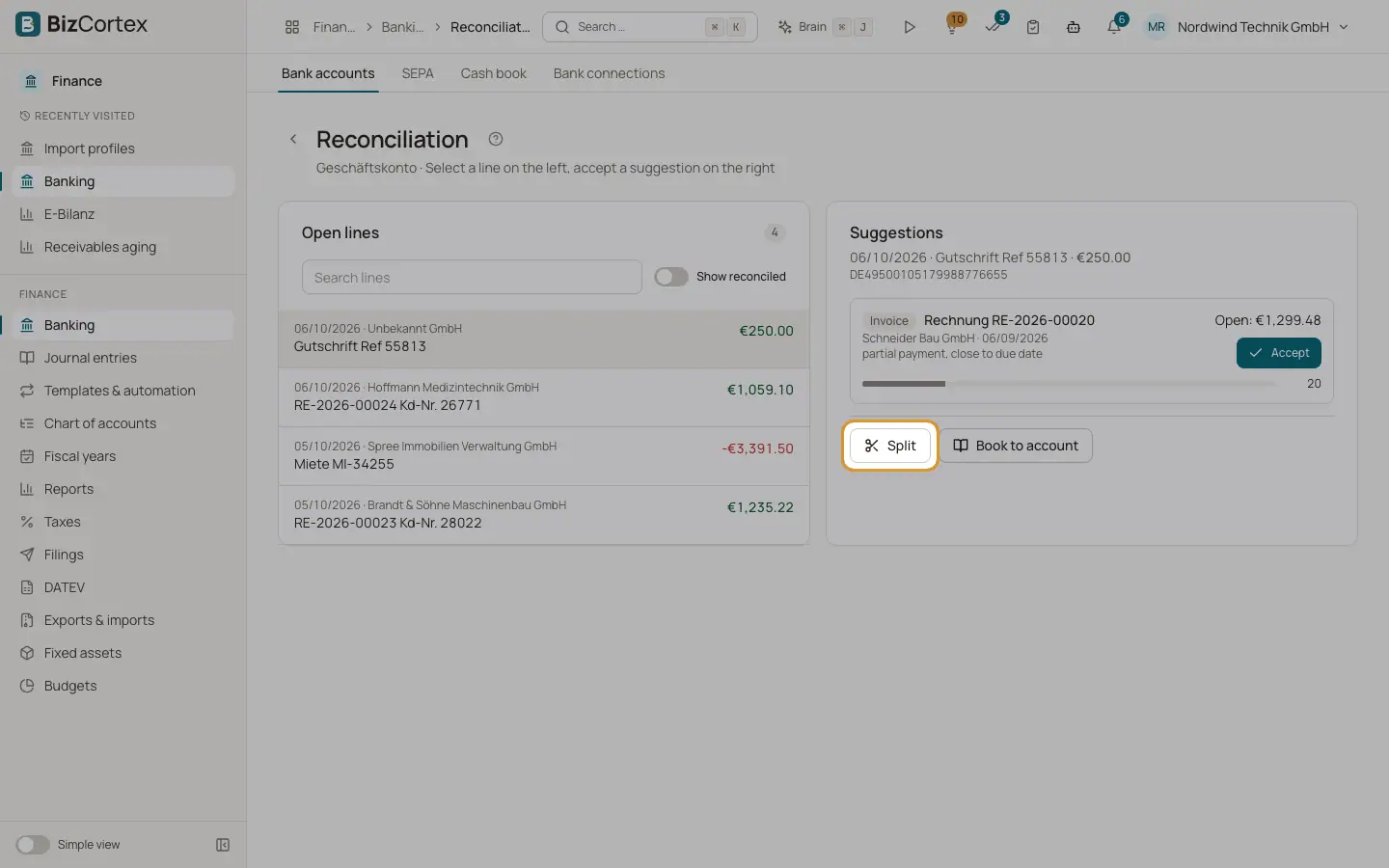Click the Split button
The height and width of the screenshot is (868, 1389).
(x=890, y=446)
